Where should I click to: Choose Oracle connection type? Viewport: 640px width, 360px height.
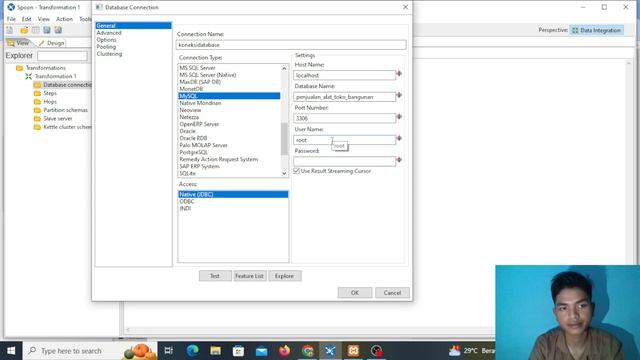pyautogui.click(x=187, y=131)
